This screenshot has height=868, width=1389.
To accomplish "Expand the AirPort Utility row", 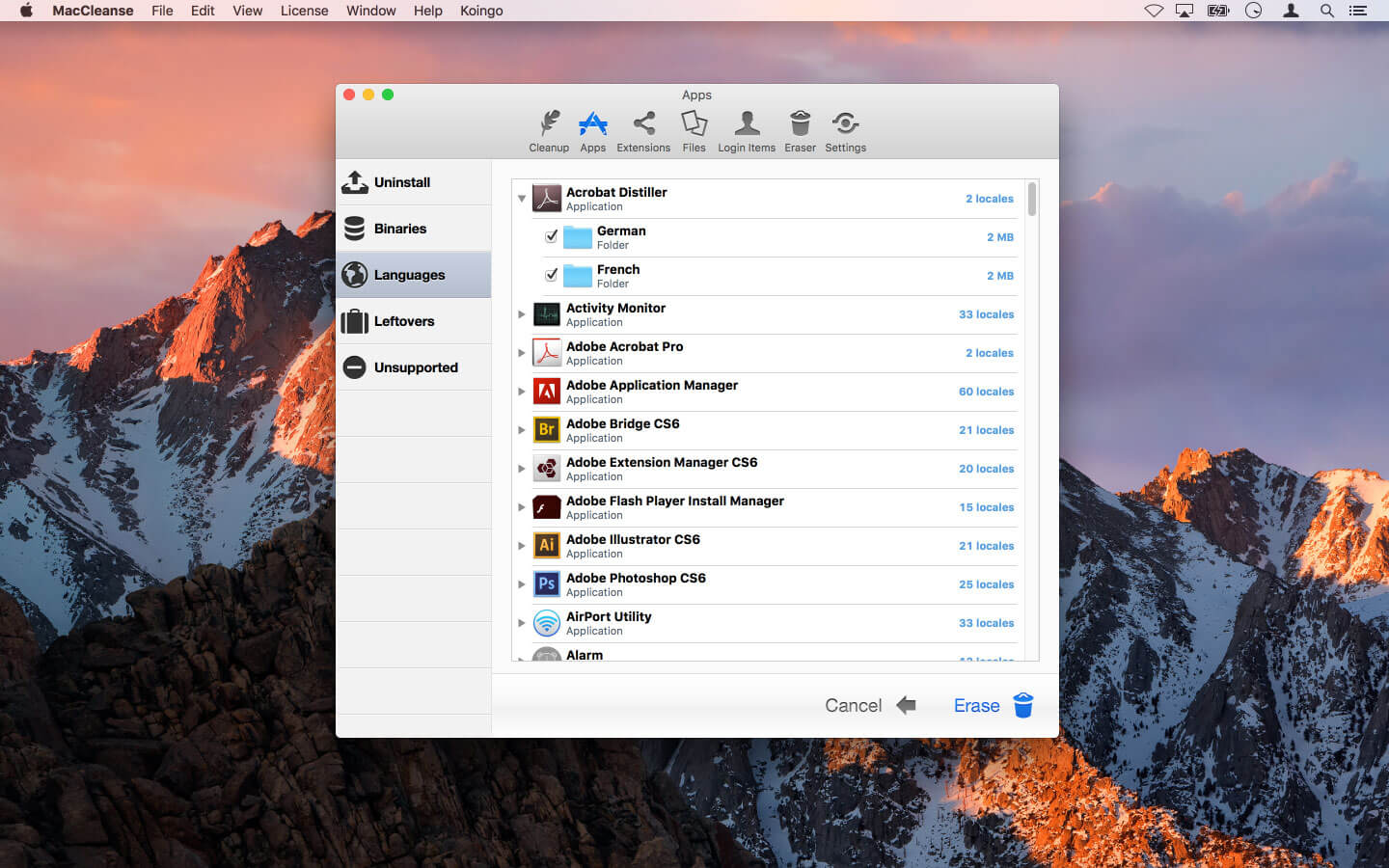I will coord(522,623).
